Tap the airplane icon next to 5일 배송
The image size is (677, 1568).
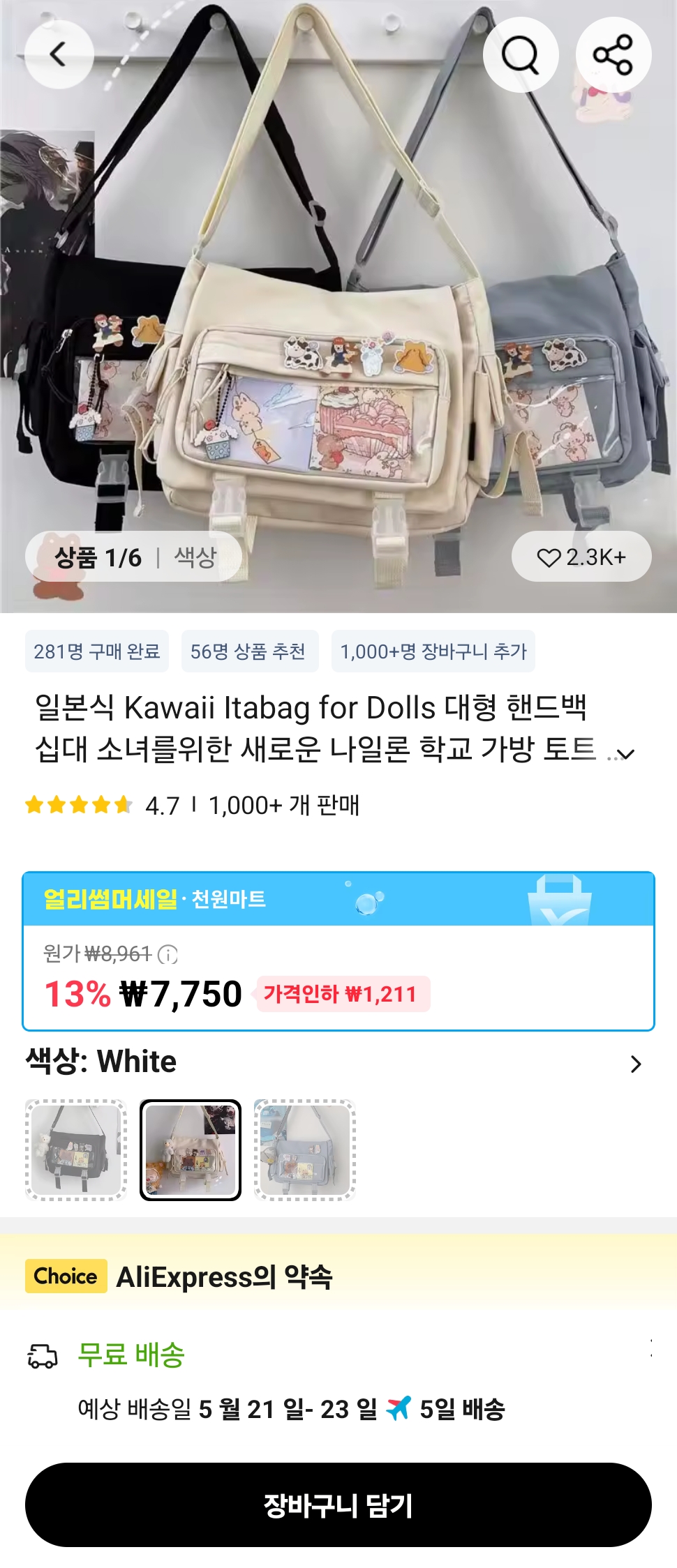[x=399, y=1408]
